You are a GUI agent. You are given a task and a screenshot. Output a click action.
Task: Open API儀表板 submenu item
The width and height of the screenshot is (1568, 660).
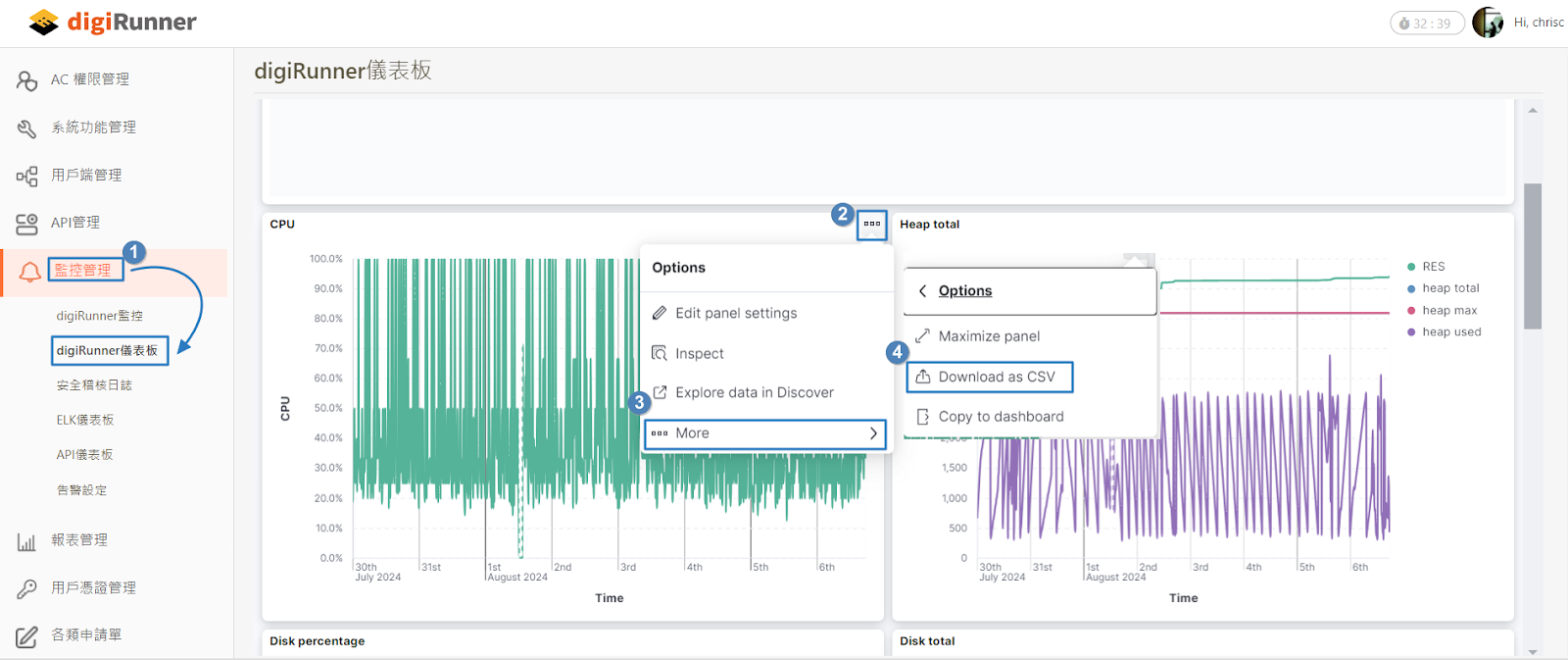[84, 455]
